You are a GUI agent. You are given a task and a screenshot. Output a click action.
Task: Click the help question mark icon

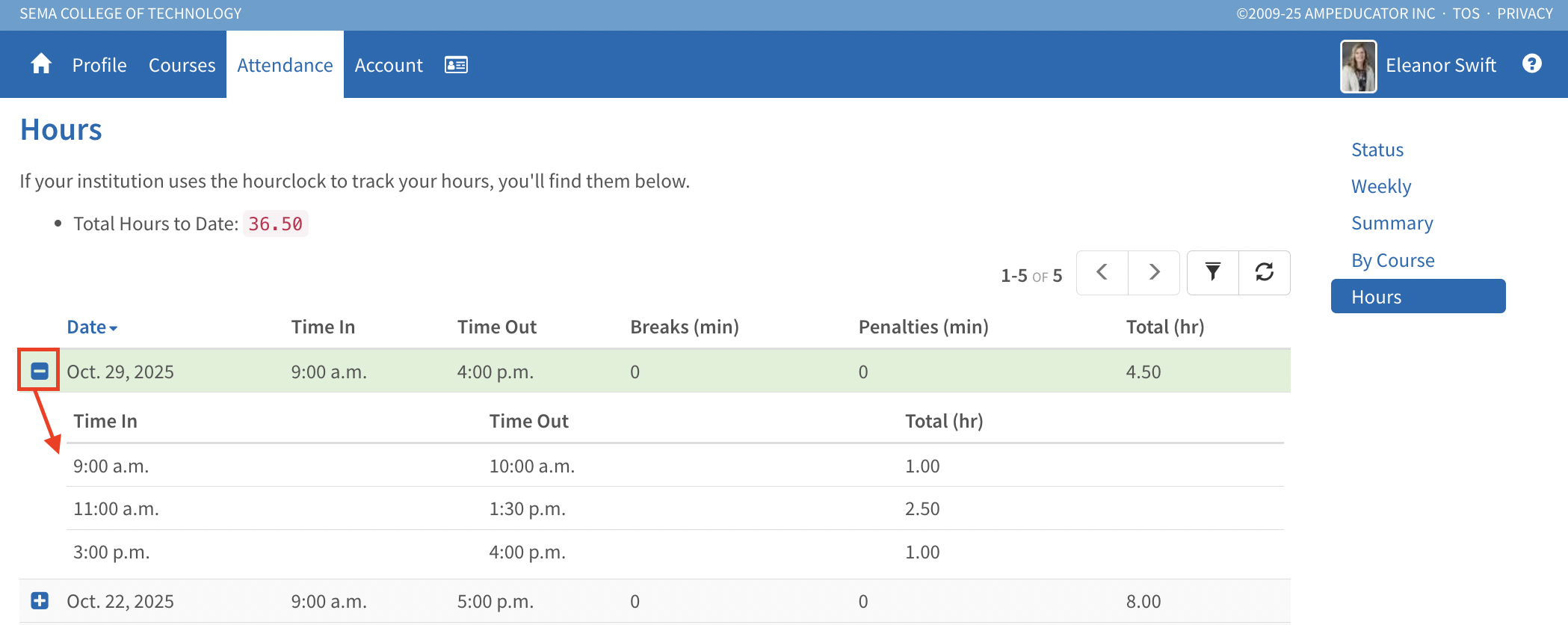(x=1531, y=64)
